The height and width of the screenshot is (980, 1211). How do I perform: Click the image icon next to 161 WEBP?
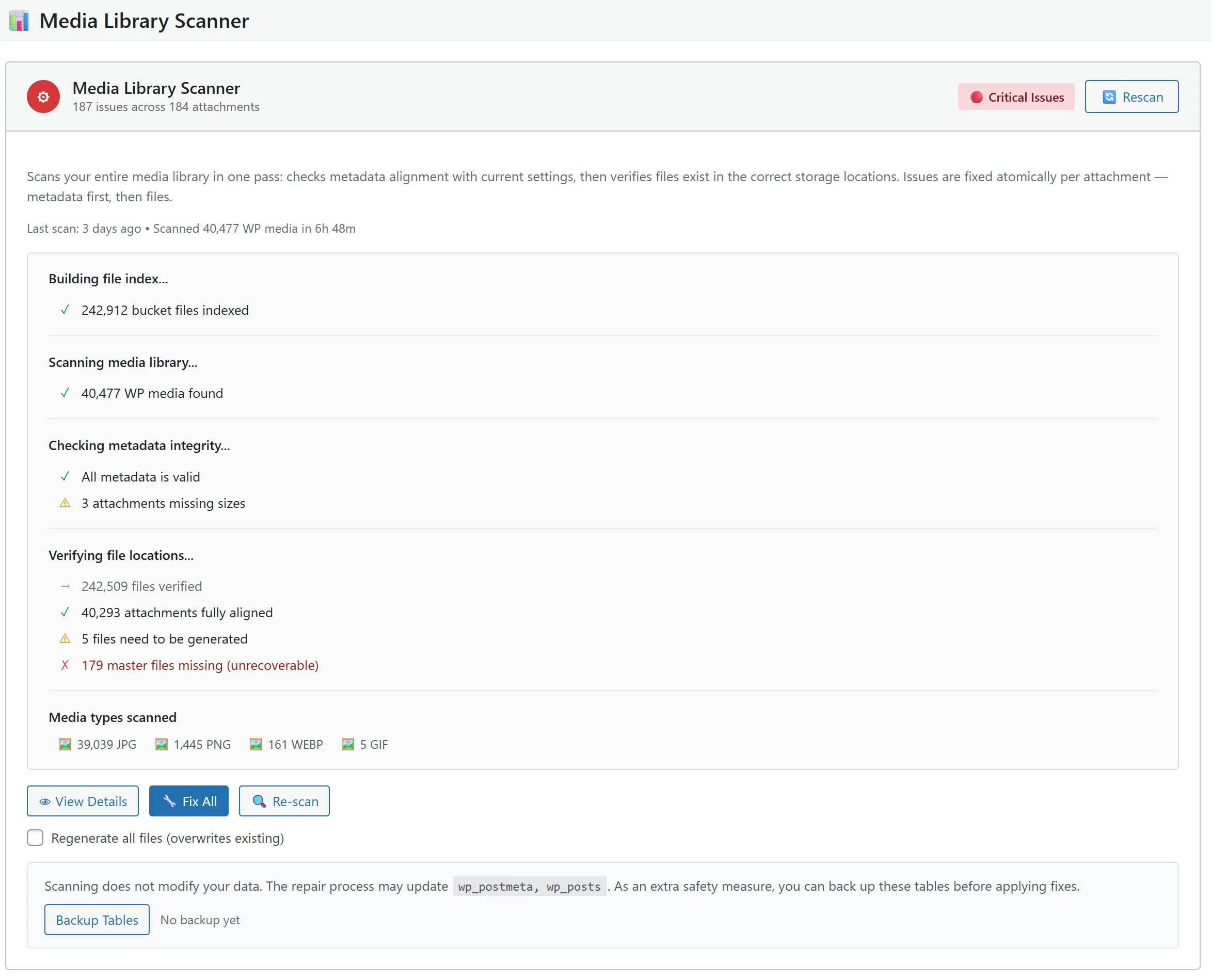[256, 744]
